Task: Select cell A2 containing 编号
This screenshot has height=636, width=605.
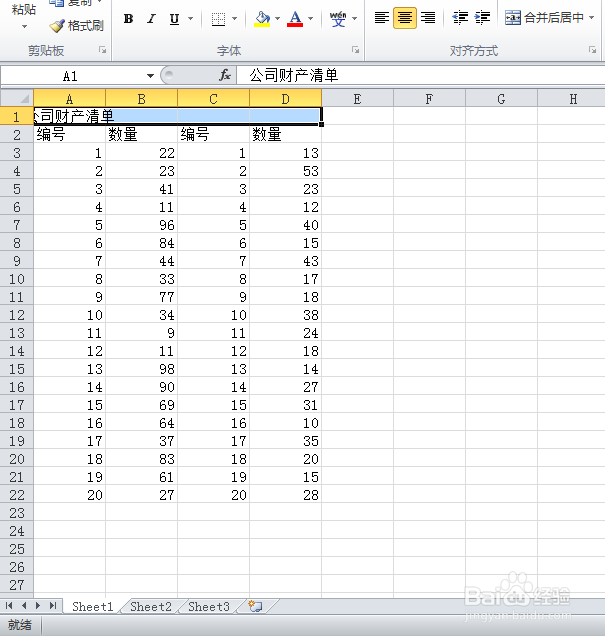Action: [69, 134]
